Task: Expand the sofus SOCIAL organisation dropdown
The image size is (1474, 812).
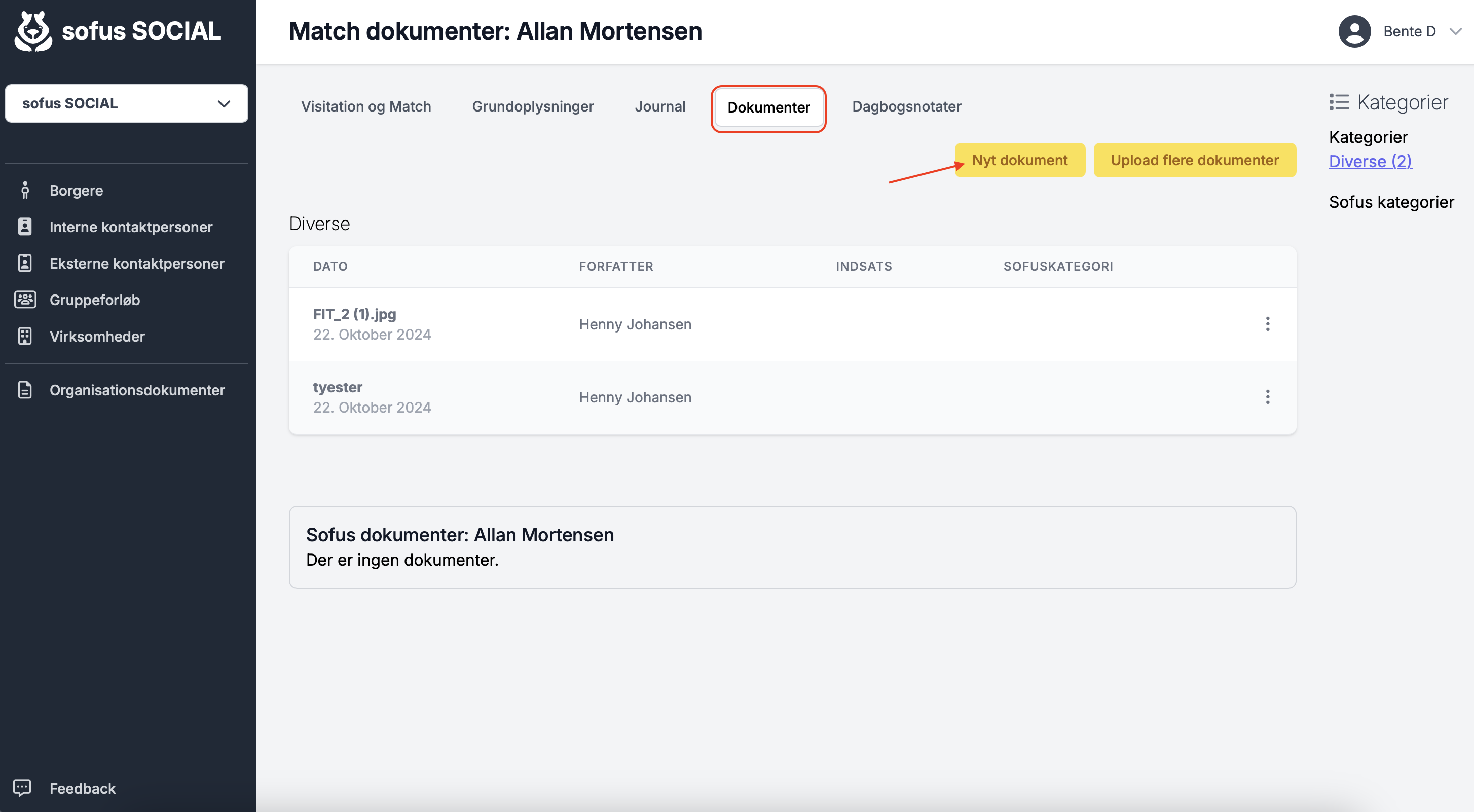Action: (126, 103)
